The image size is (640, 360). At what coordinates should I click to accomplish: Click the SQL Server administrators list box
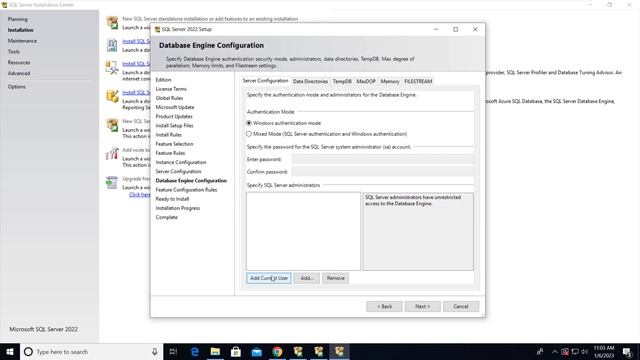coord(303,231)
